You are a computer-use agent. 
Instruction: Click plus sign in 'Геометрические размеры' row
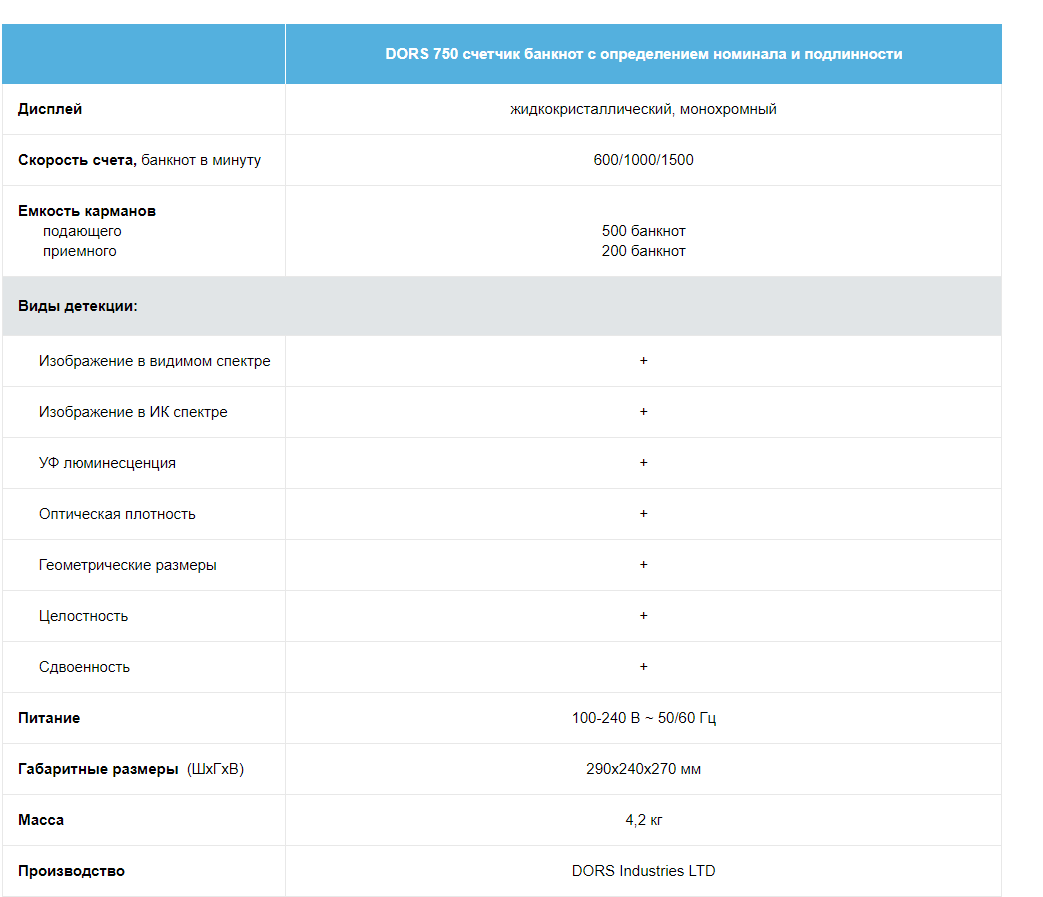(643, 565)
